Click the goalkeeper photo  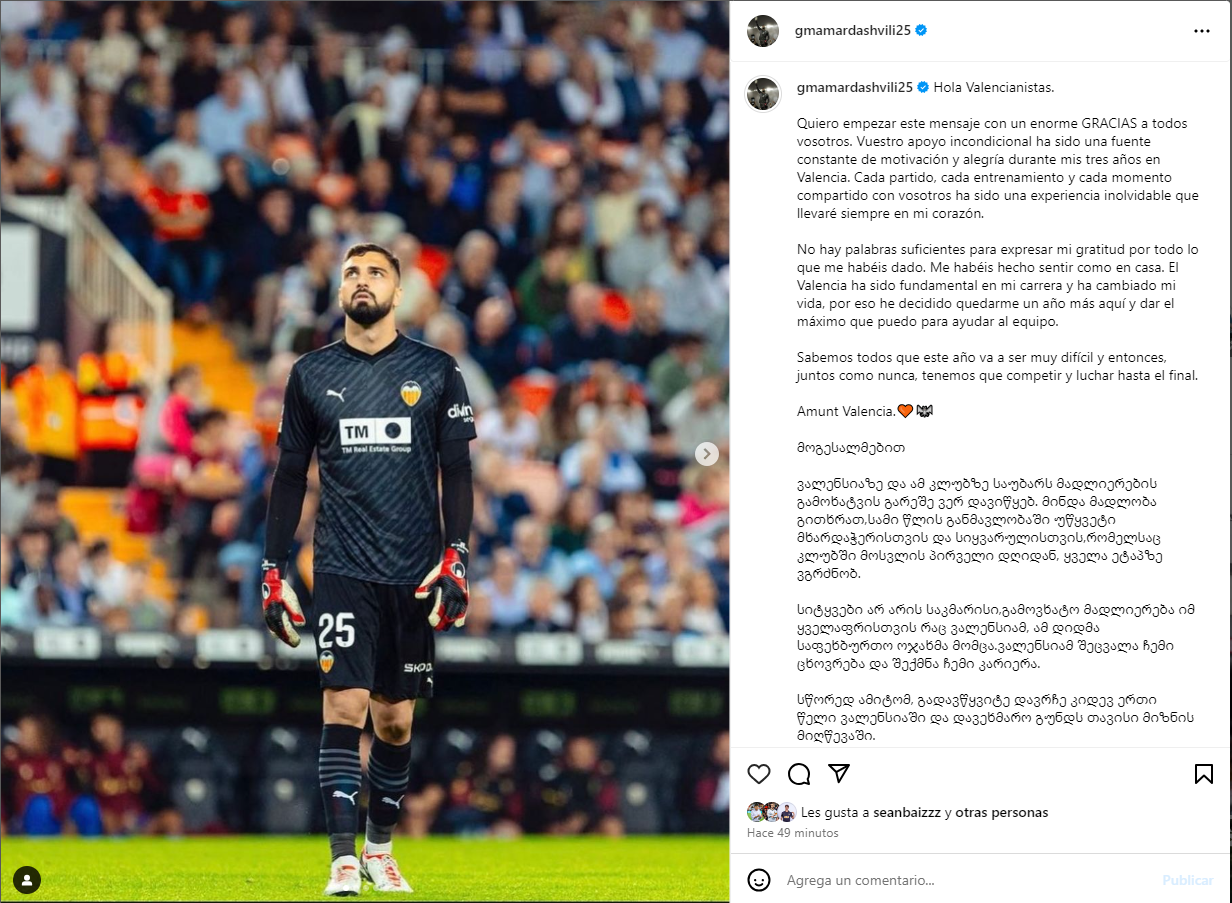(x=364, y=451)
